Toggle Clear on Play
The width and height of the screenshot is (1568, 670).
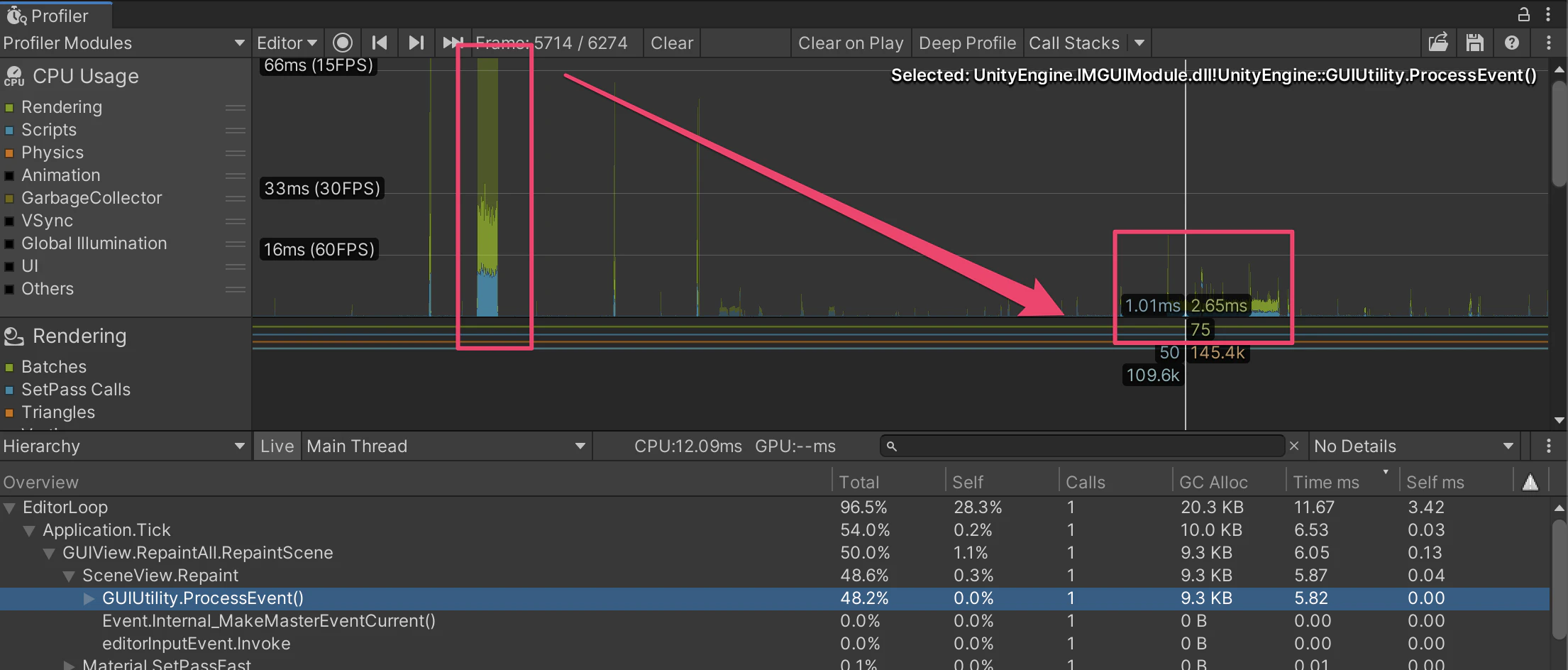click(851, 43)
